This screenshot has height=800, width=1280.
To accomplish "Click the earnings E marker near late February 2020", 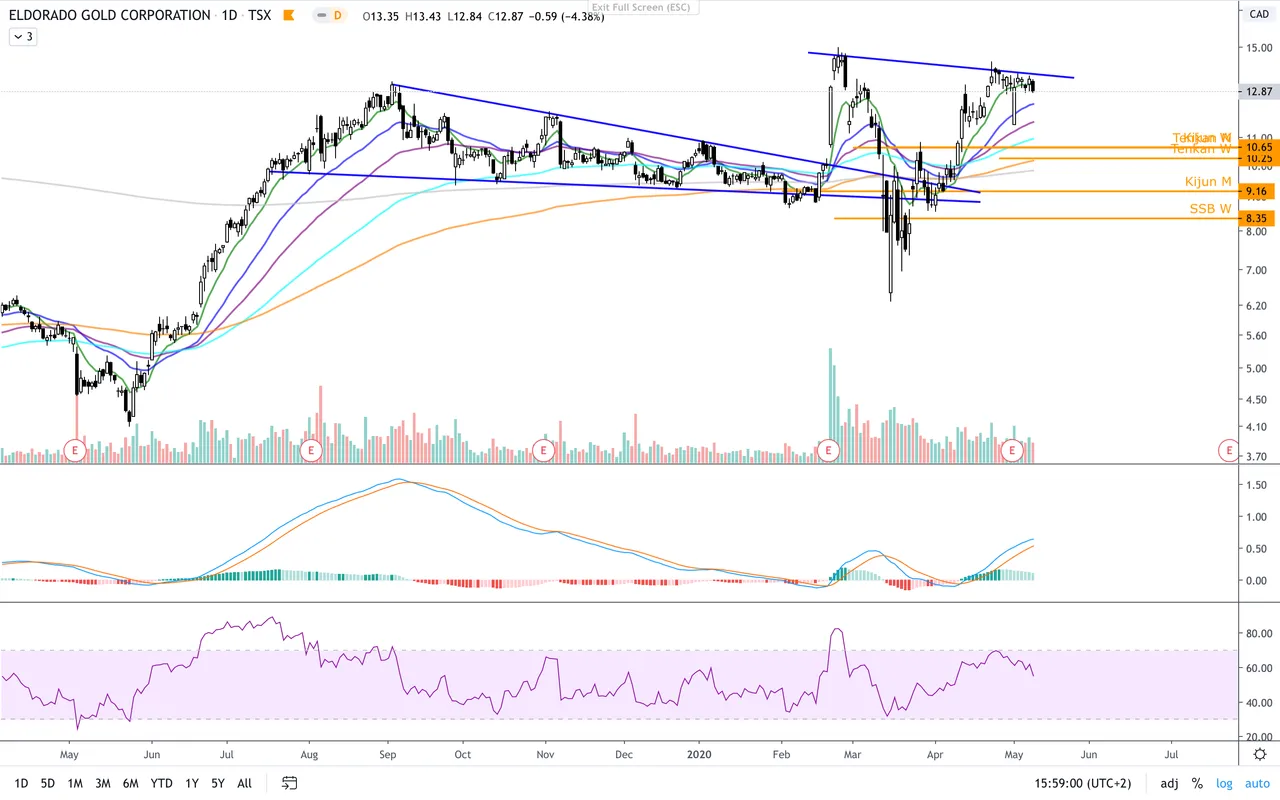I will [827, 450].
